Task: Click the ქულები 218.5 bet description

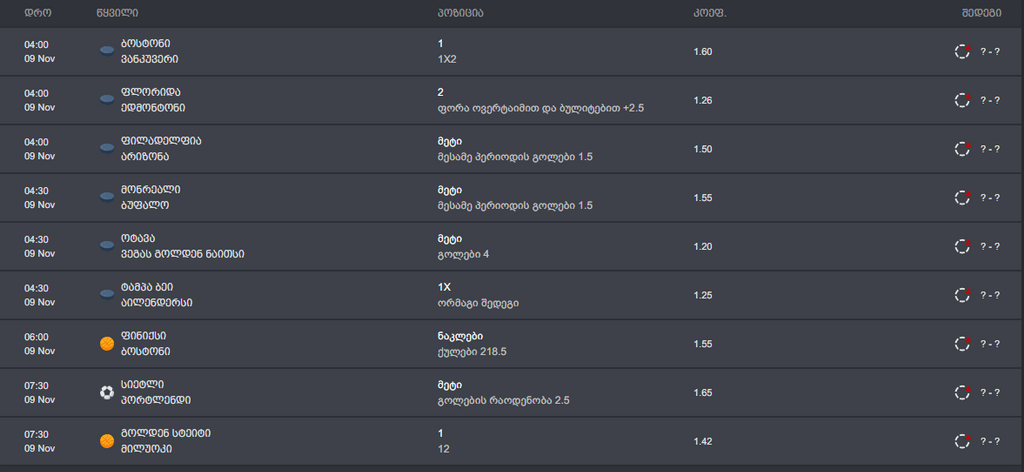Action: point(472,351)
